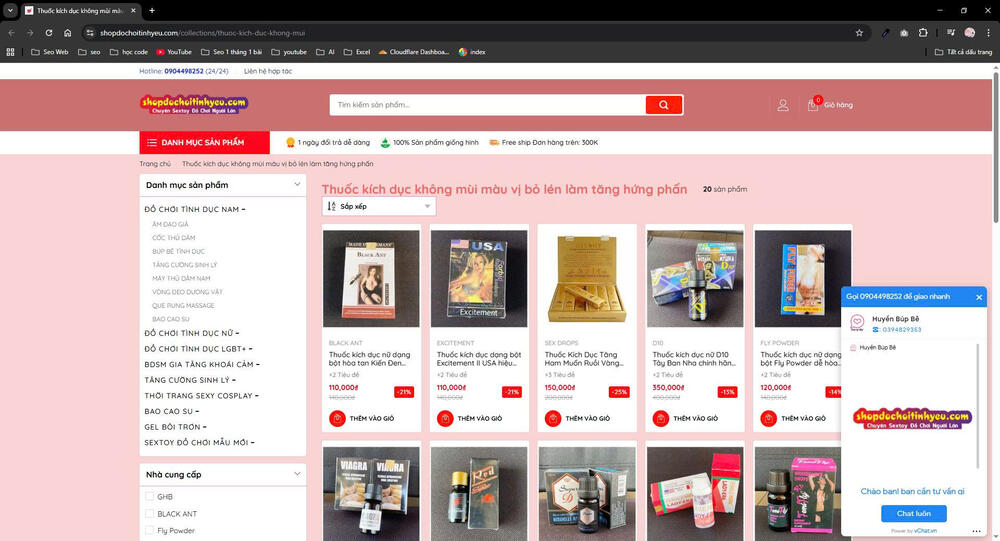Image resolution: width=1000 pixels, height=541 pixels.
Task: Collapse the Danh mục sản phẩm panel
Action: pos(297,185)
